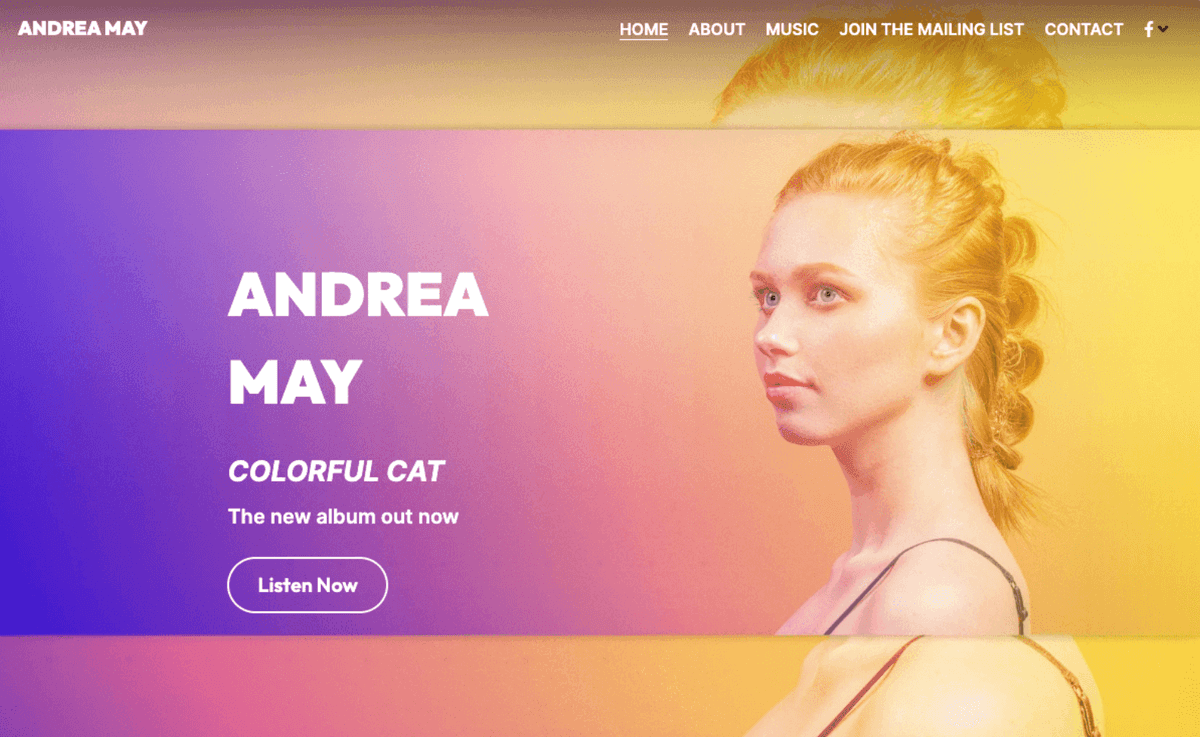The width and height of the screenshot is (1200, 737).
Task: Navigate to the MUSIC page
Action: [x=792, y=29]
